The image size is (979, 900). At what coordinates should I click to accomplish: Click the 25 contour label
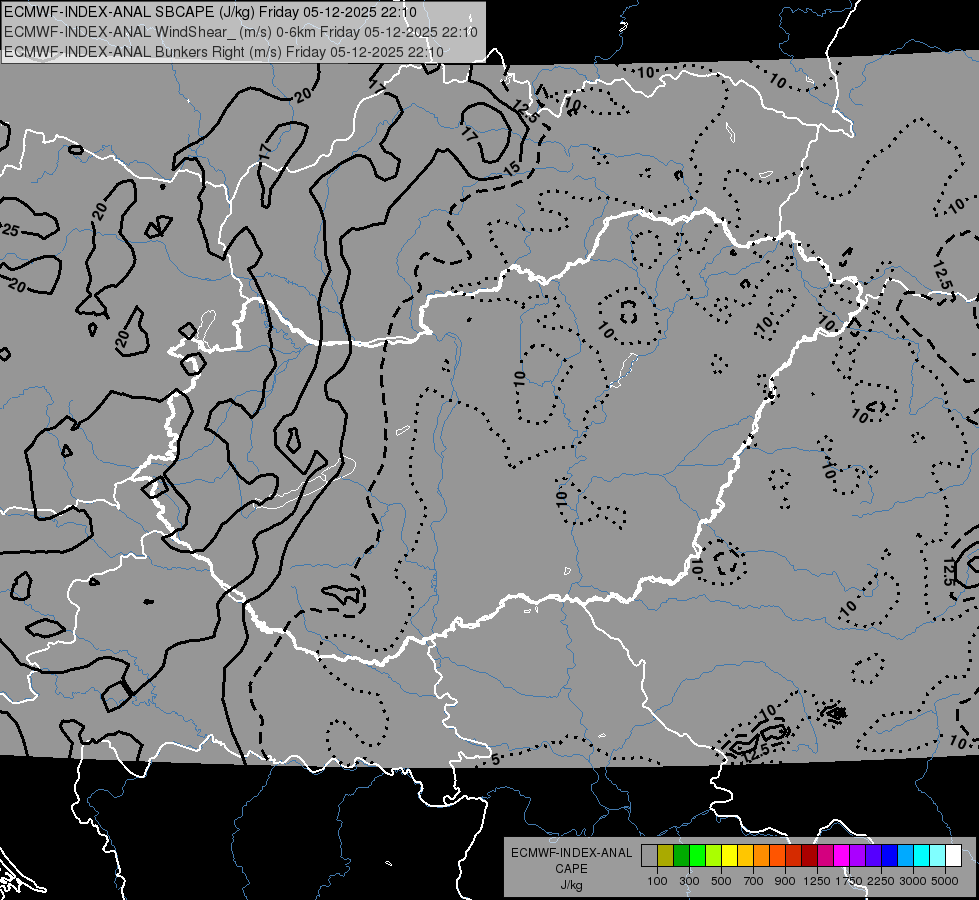tap(10, 230)
